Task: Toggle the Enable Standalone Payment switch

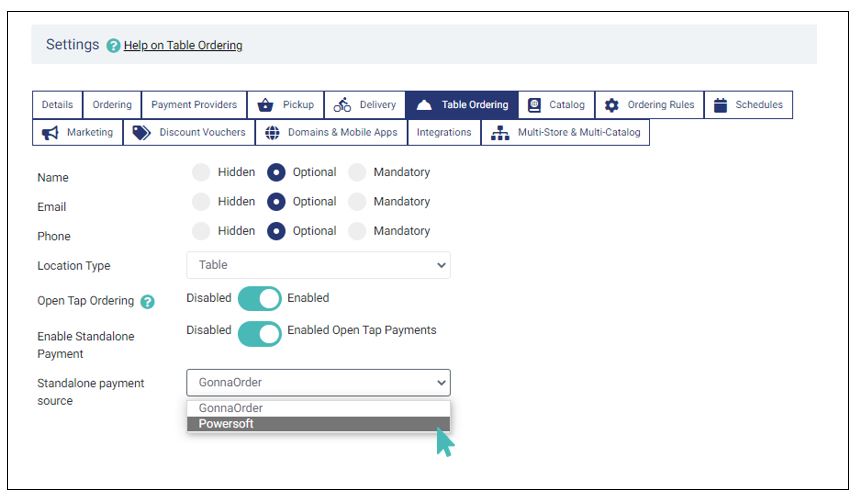Action: click(x=259, y=334)
